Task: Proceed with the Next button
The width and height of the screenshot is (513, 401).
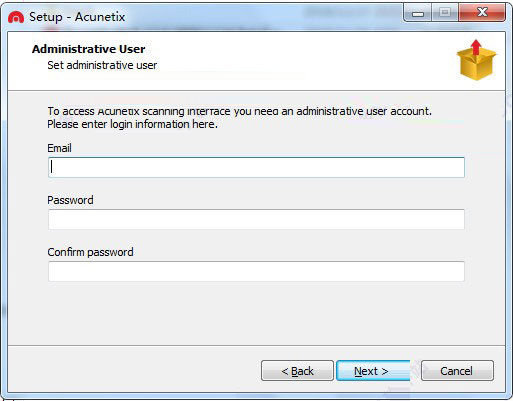Action: point(373,371)
